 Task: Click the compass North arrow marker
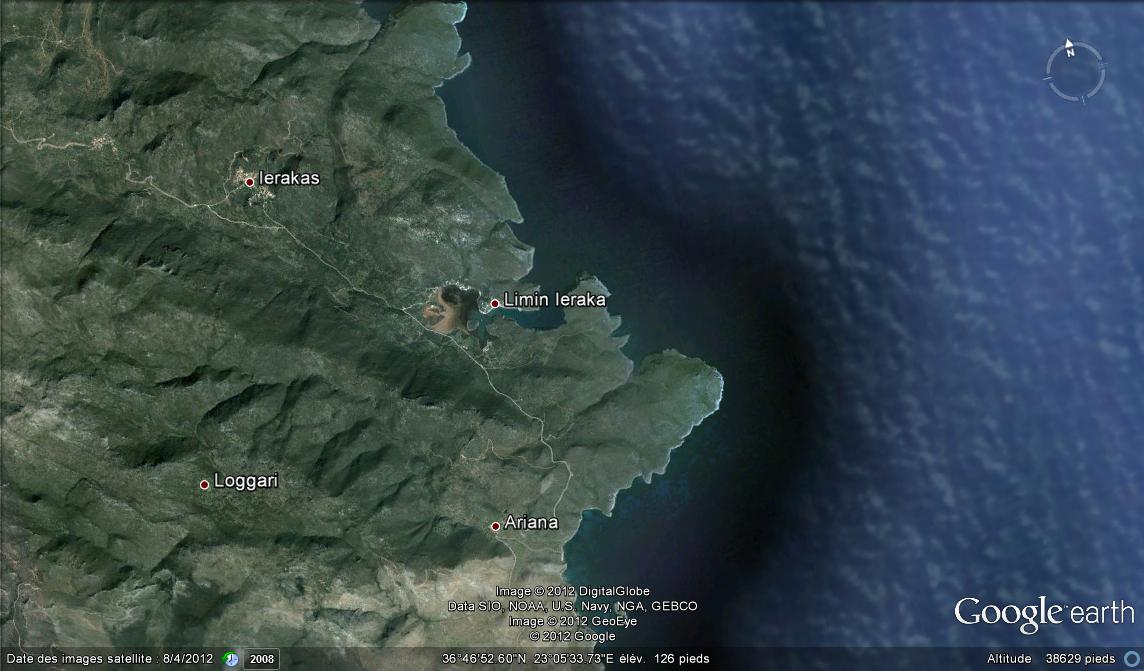(1070, 48)
